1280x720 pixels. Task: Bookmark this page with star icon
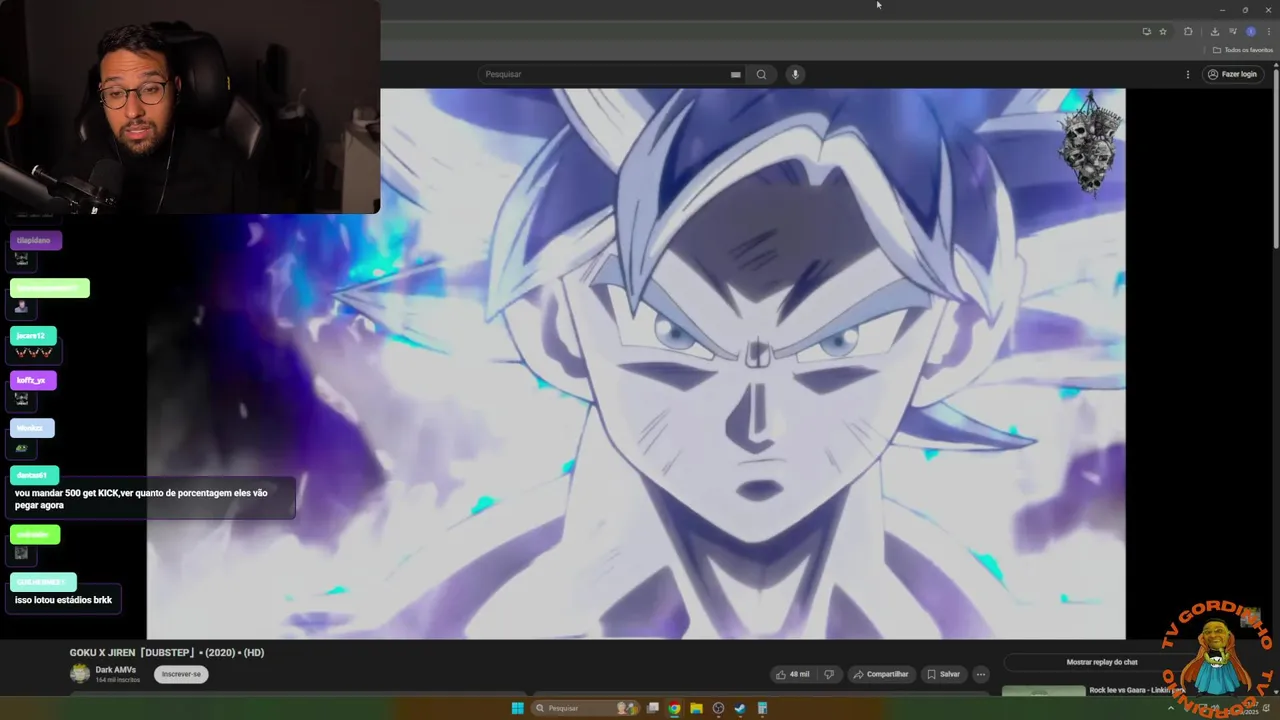[1163, 31]
